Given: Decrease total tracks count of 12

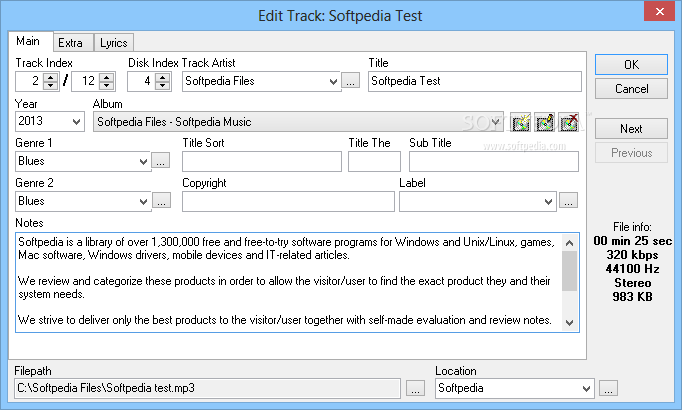Looking at the screenshot, I should point(107,85).
